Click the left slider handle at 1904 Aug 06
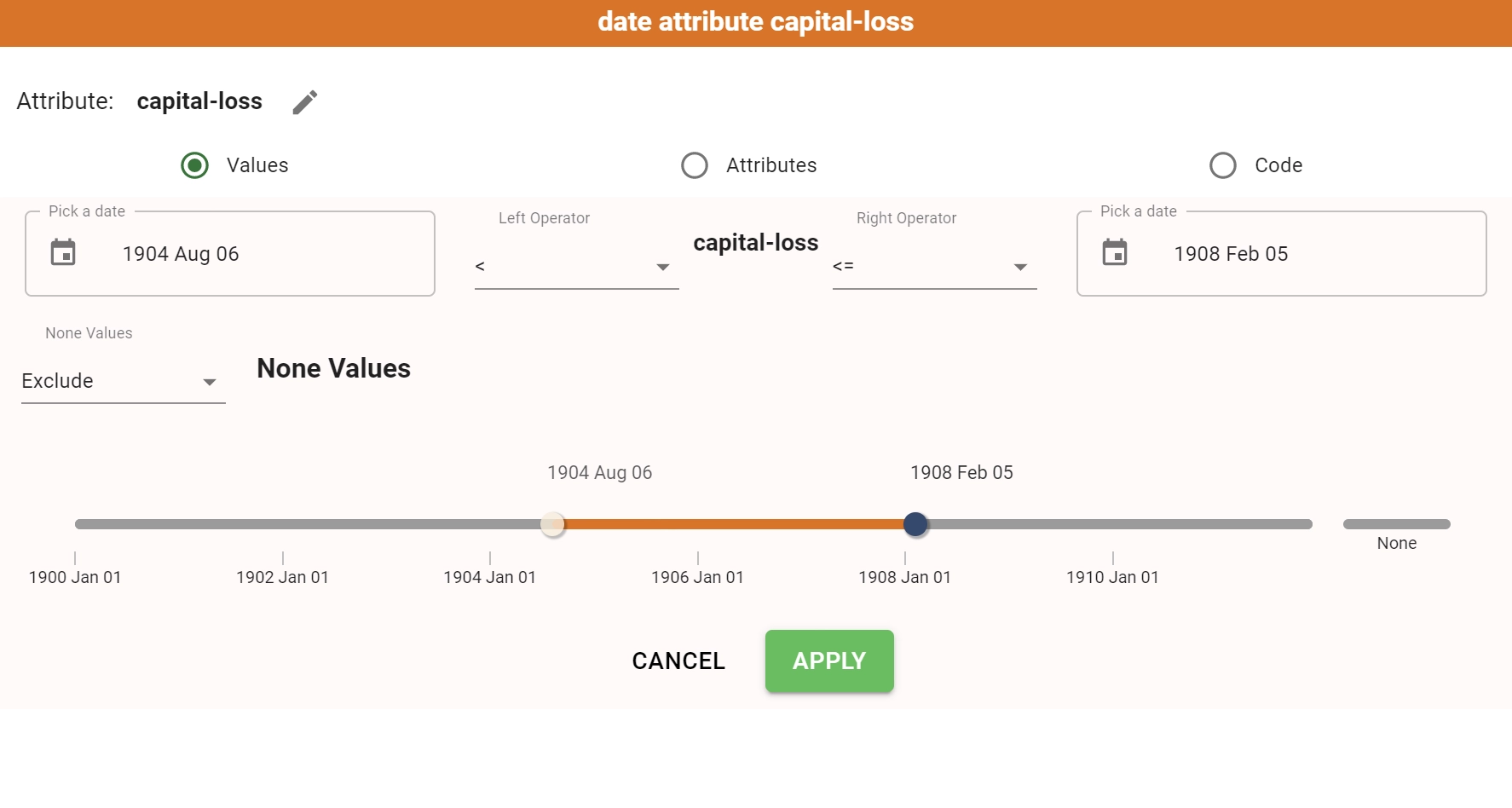 pos(553,524)
